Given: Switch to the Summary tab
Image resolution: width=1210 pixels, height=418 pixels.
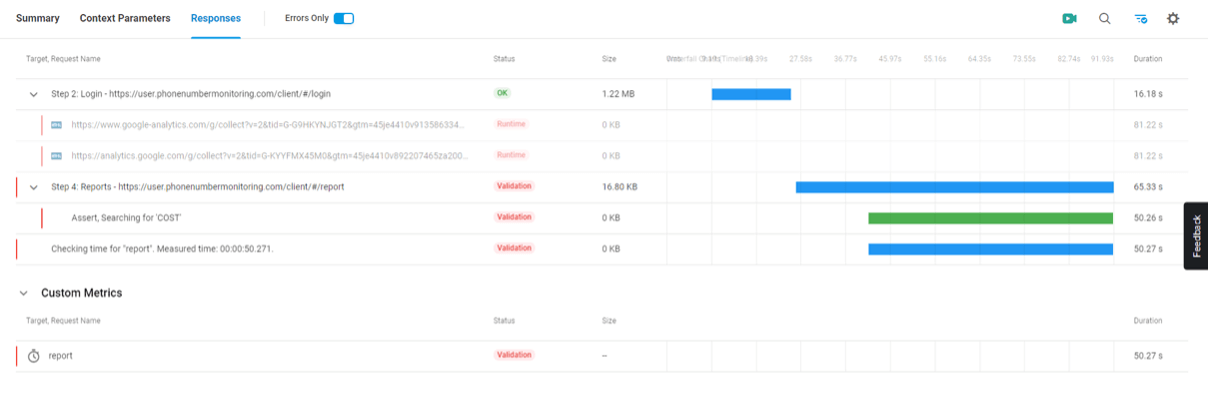Looking at the screenshot, I should coord(38,19).
